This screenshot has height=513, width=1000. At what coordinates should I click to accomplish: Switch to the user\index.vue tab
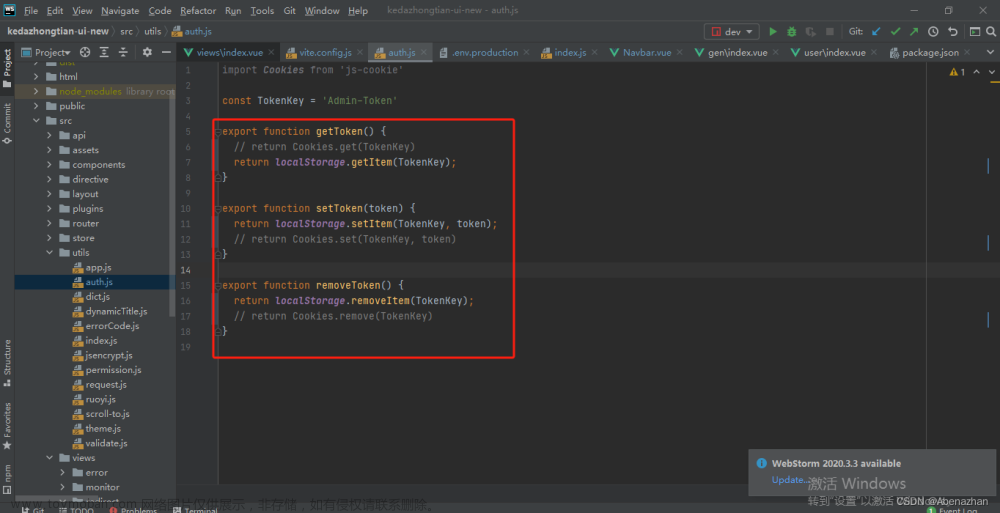[x=834, y=52]
